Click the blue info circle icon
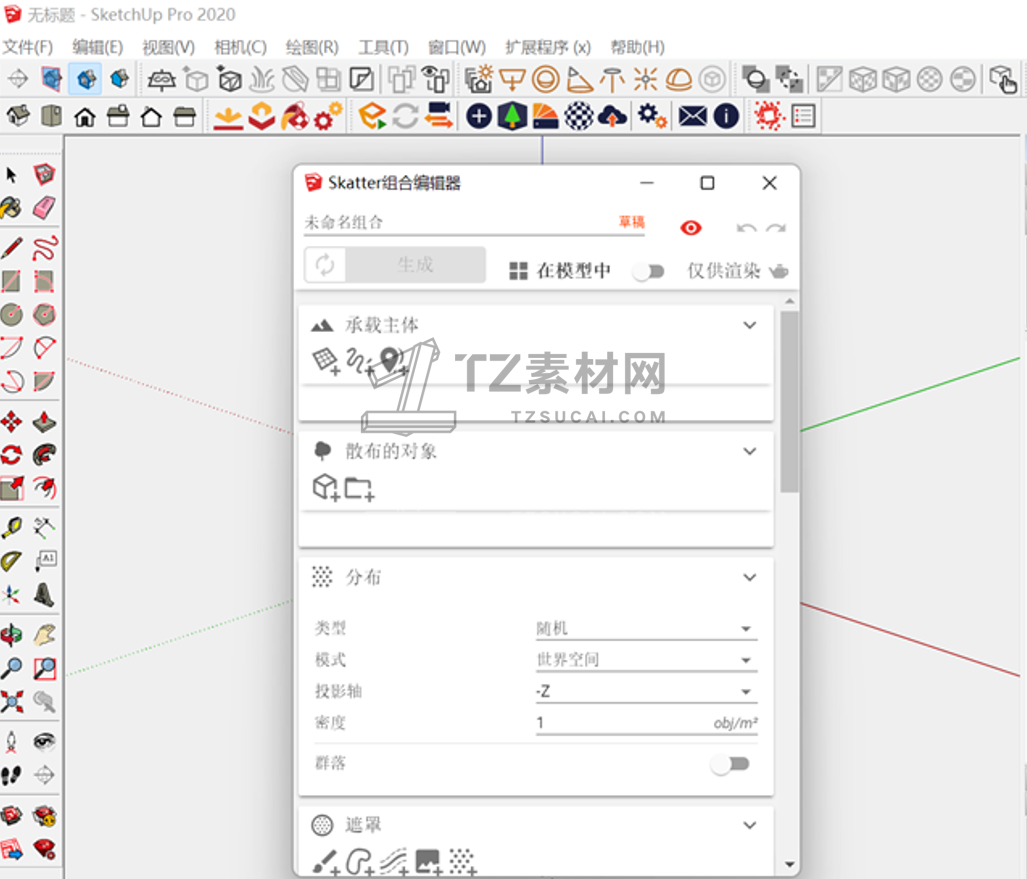Viewport: 1027px width, 879px height. 726,117
